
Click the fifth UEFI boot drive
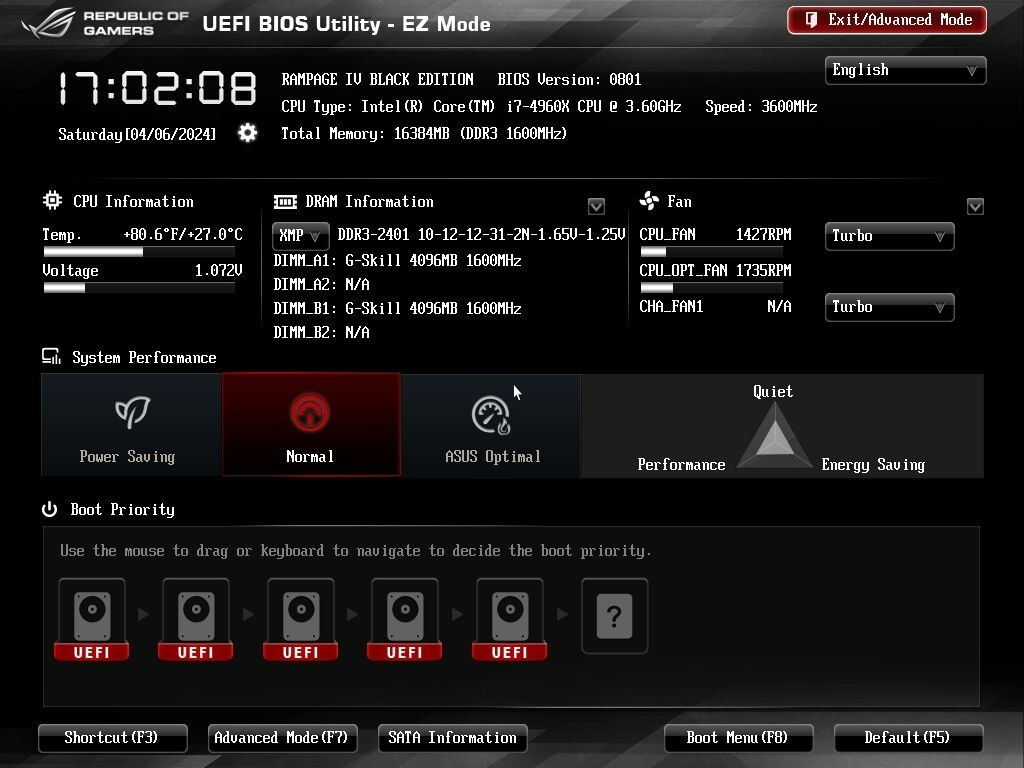tap(509, 619)
